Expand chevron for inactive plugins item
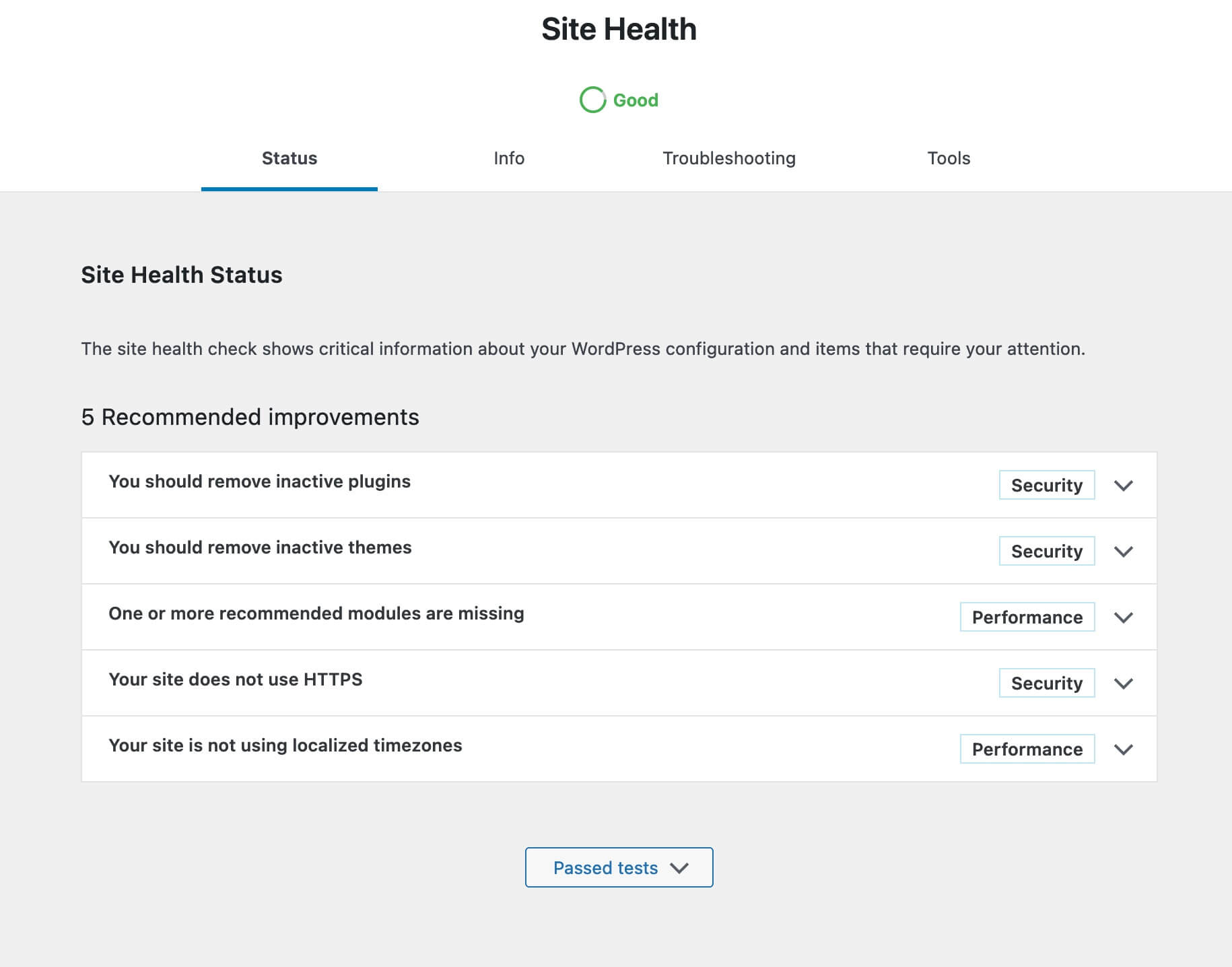The width and height of the screenshot is (1232, 967). click(x=1123, y=486)
